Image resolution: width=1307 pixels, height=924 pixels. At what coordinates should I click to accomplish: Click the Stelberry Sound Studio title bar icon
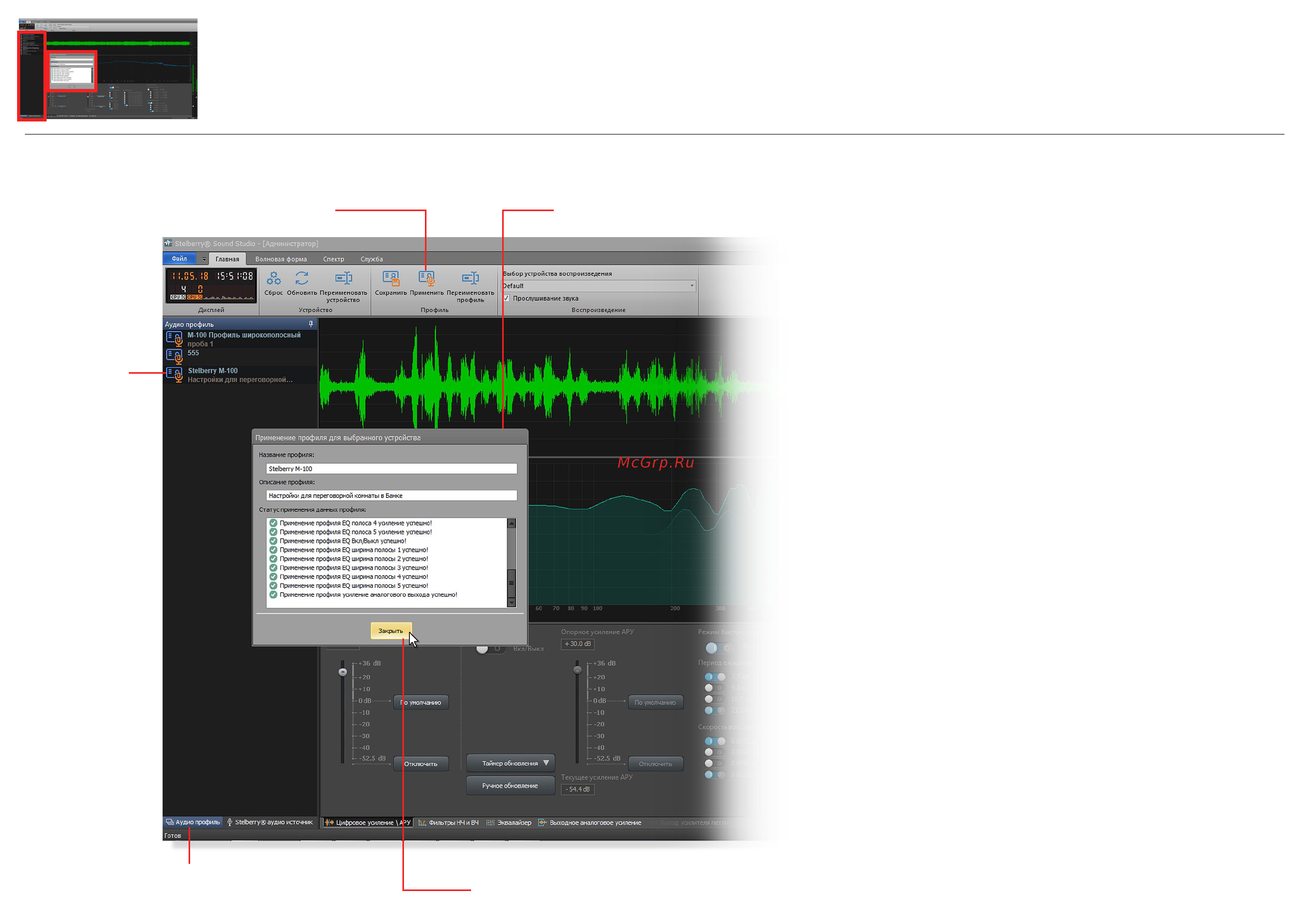[x=168, y=243]
